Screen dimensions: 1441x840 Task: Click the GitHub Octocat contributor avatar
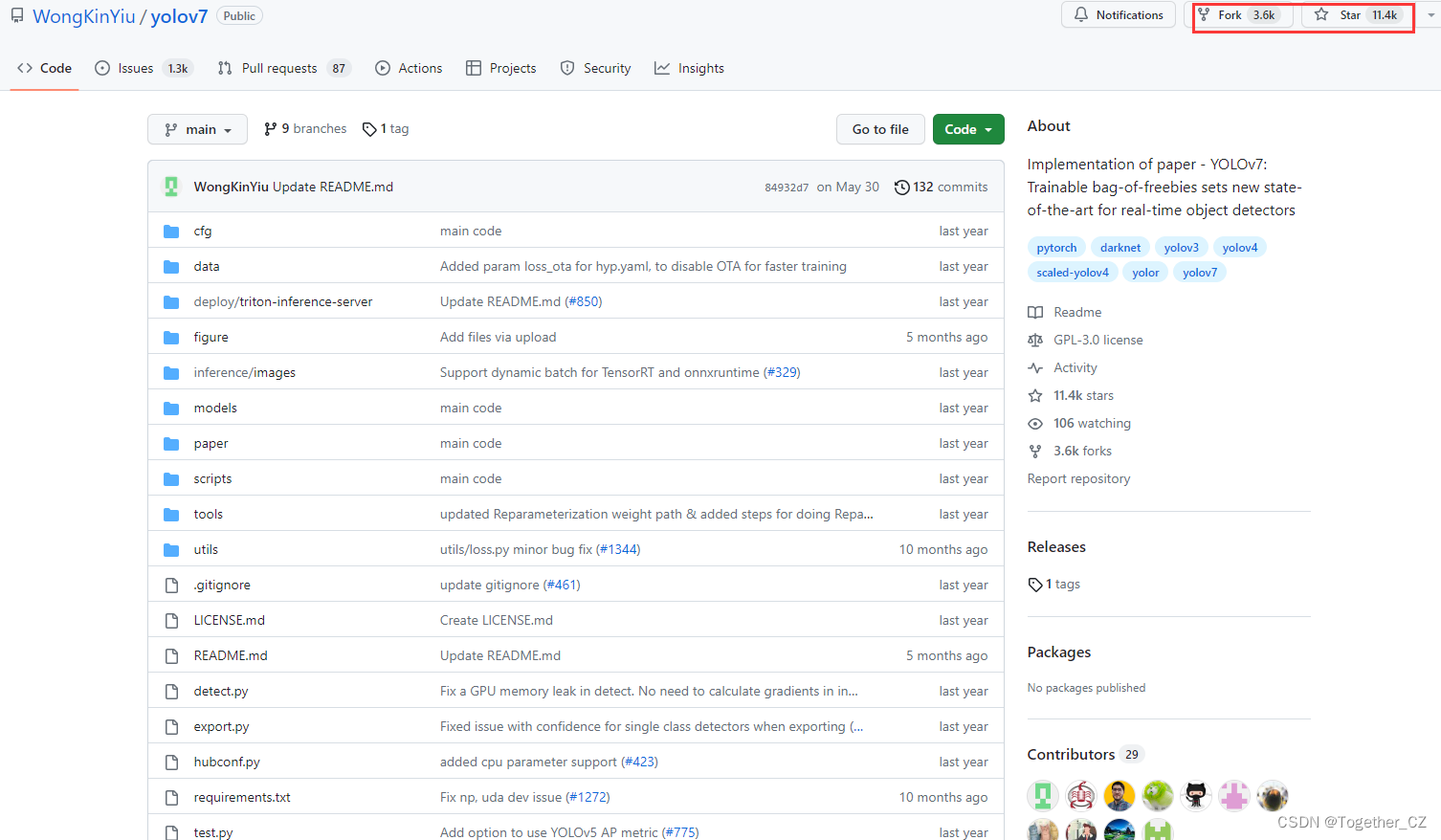pos(1196,795)
